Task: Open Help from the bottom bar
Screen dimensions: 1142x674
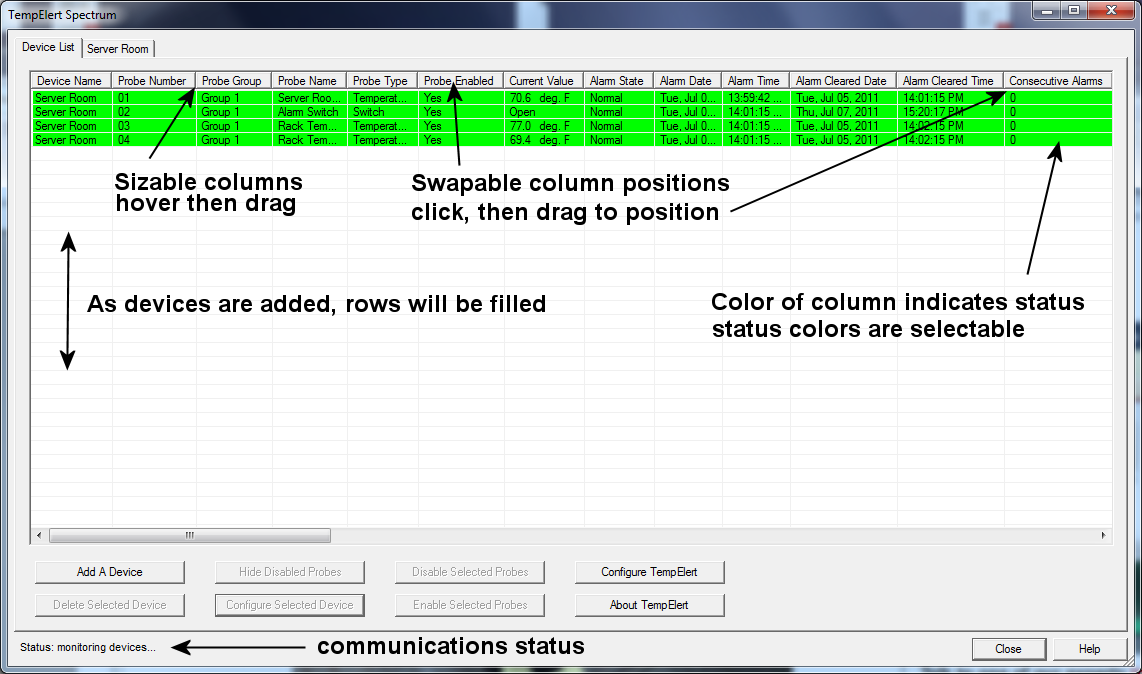Action: point(1090,649)
